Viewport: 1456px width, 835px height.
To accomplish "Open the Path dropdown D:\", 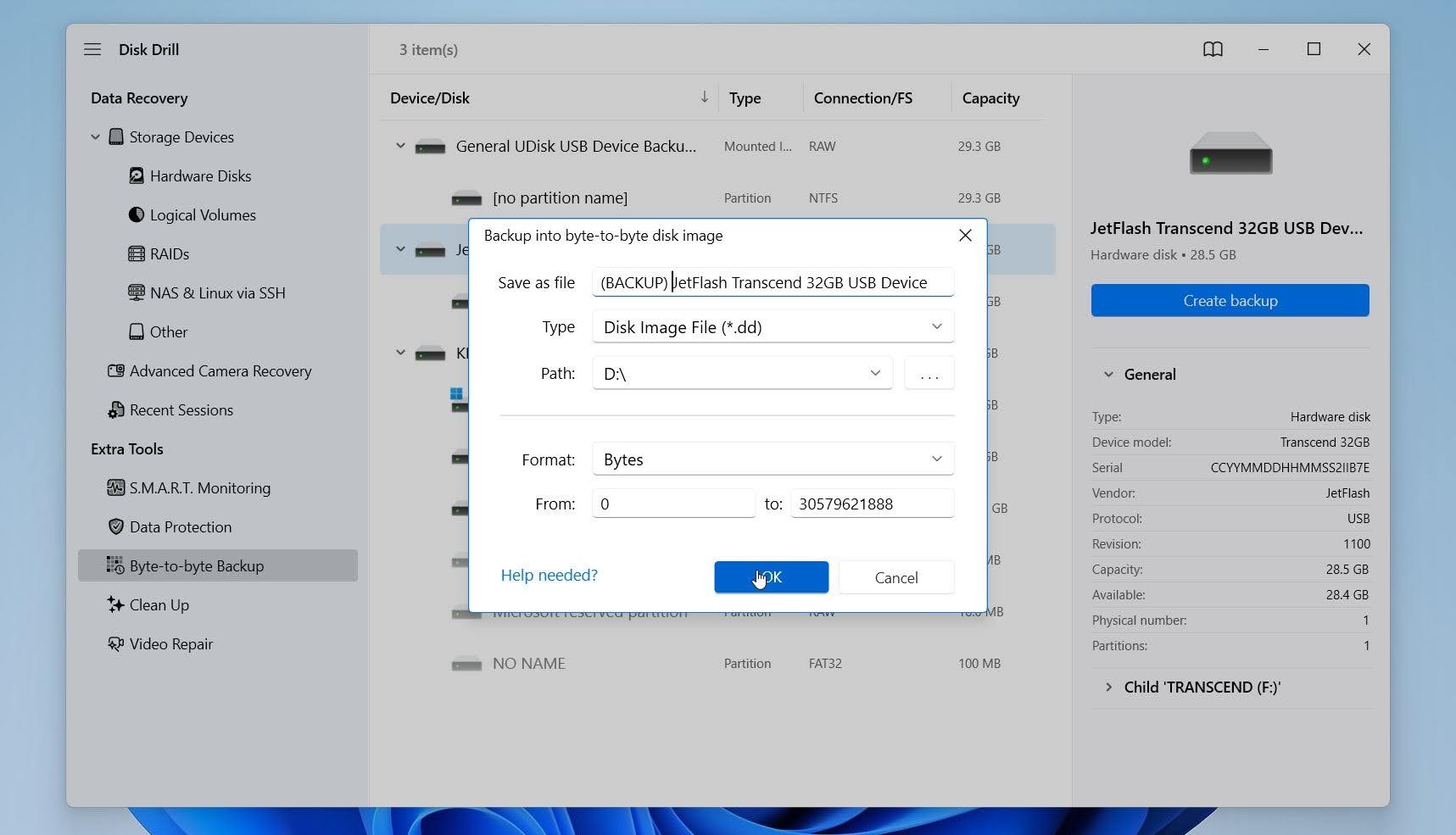I will (x=742, y=373).
